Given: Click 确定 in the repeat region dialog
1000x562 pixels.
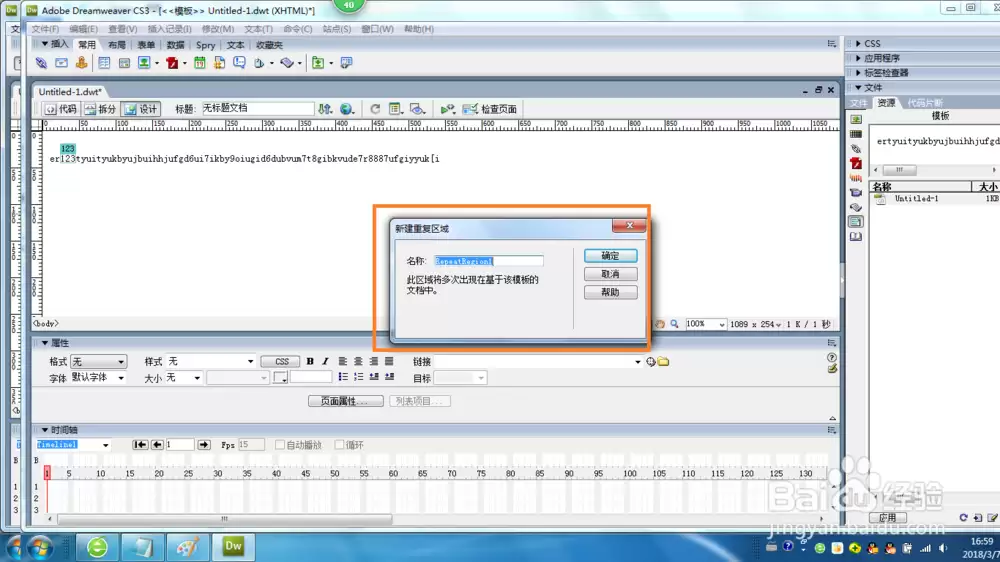Looking at the screenshot, I should (x=610, y=256).
